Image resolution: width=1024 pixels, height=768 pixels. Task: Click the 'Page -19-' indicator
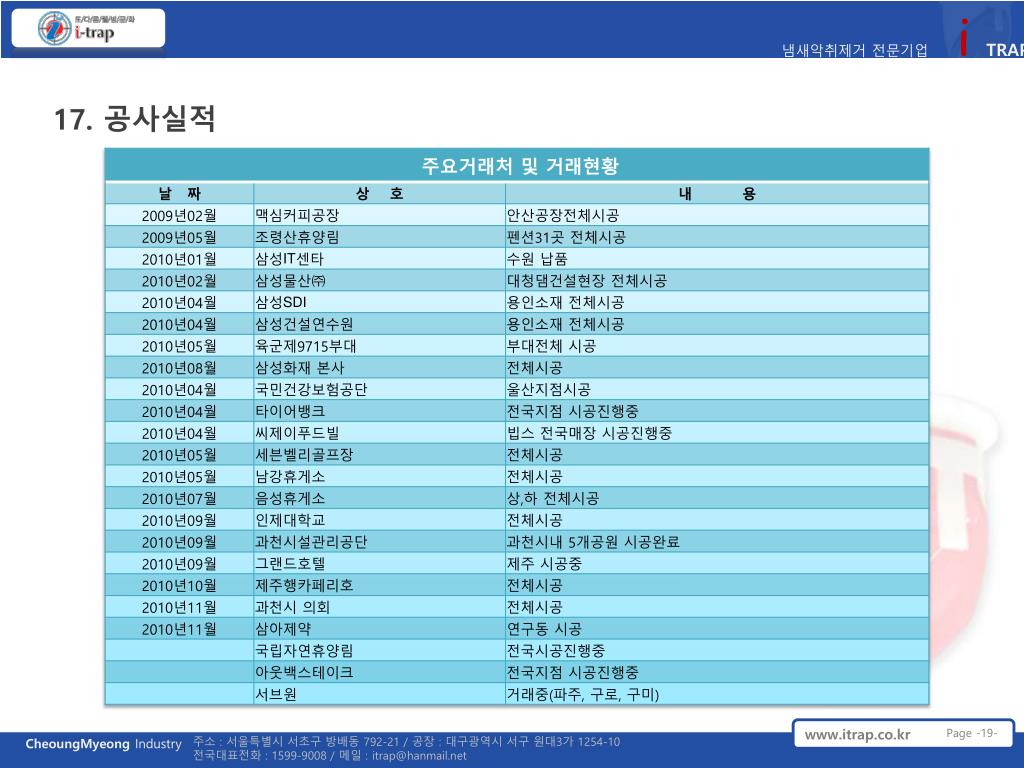pos(972,733)
